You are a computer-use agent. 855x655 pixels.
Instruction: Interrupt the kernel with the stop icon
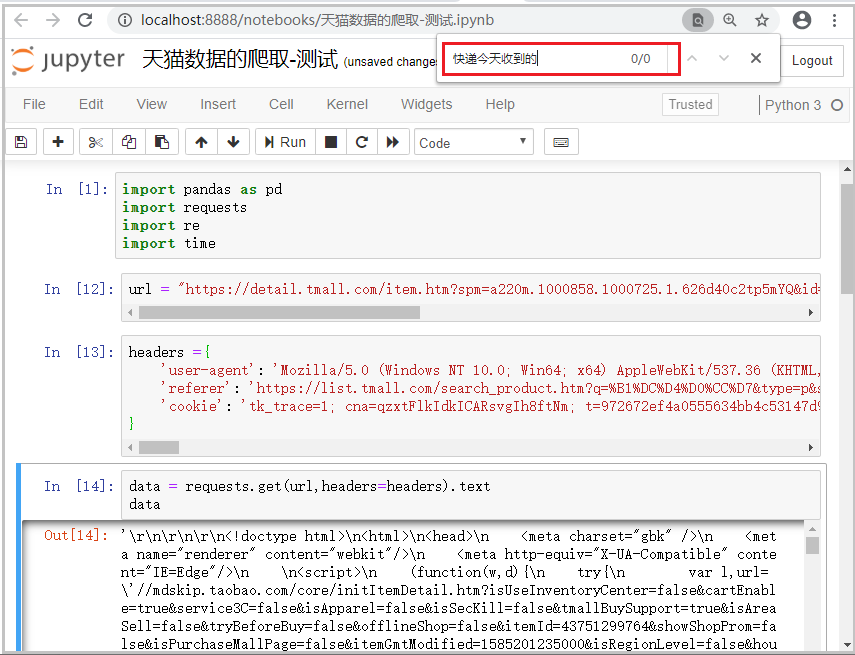point(330,142)
